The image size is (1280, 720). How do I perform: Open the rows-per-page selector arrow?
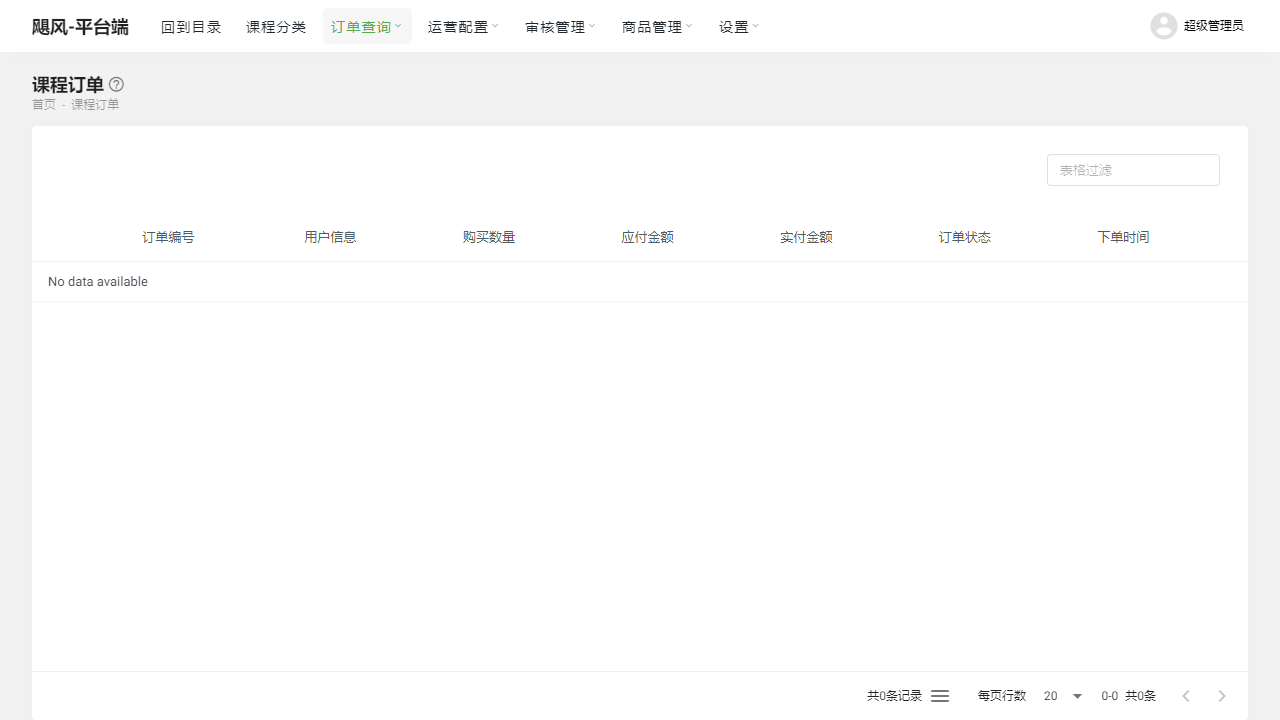pyautogui.click(x=1077, y=695)
